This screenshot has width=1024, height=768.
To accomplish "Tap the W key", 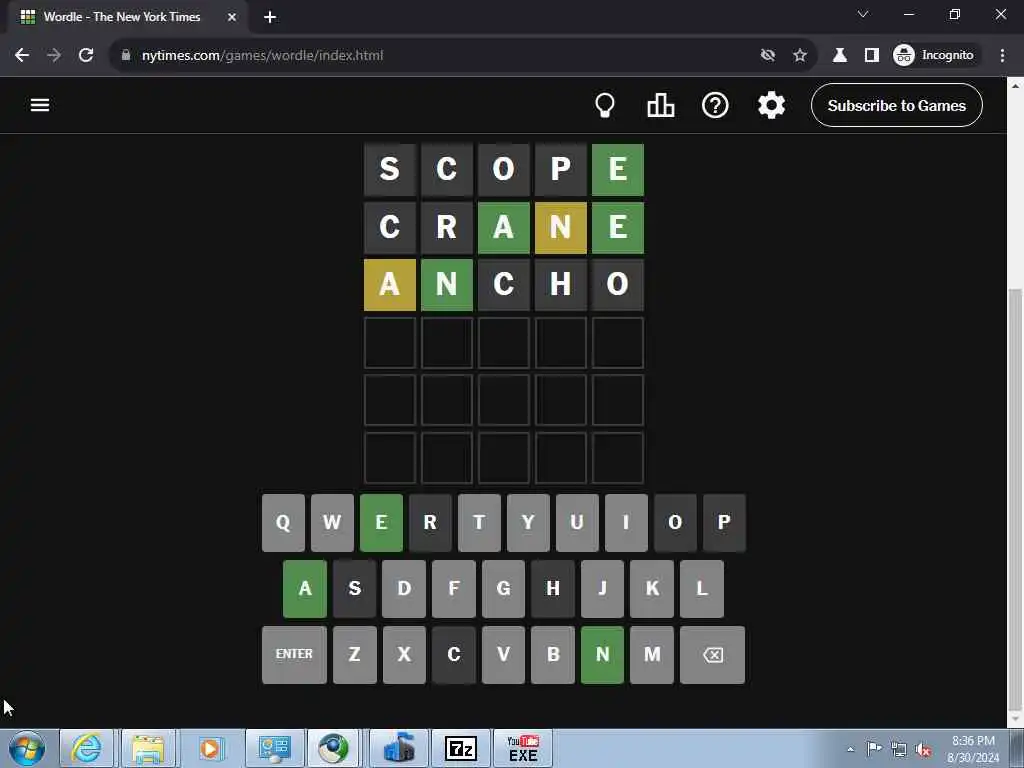I will (332, 522).
